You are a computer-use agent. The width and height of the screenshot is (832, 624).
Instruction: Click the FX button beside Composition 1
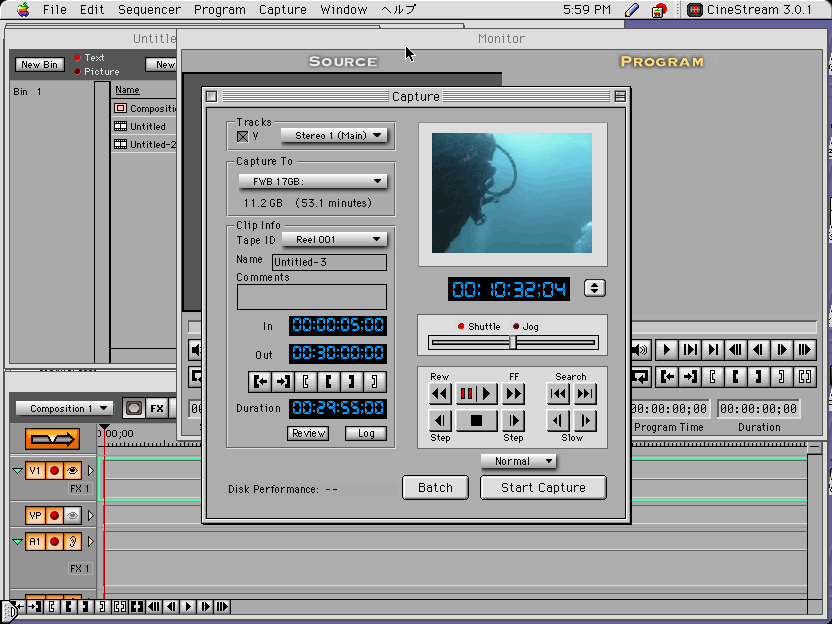tap(157, 408)
